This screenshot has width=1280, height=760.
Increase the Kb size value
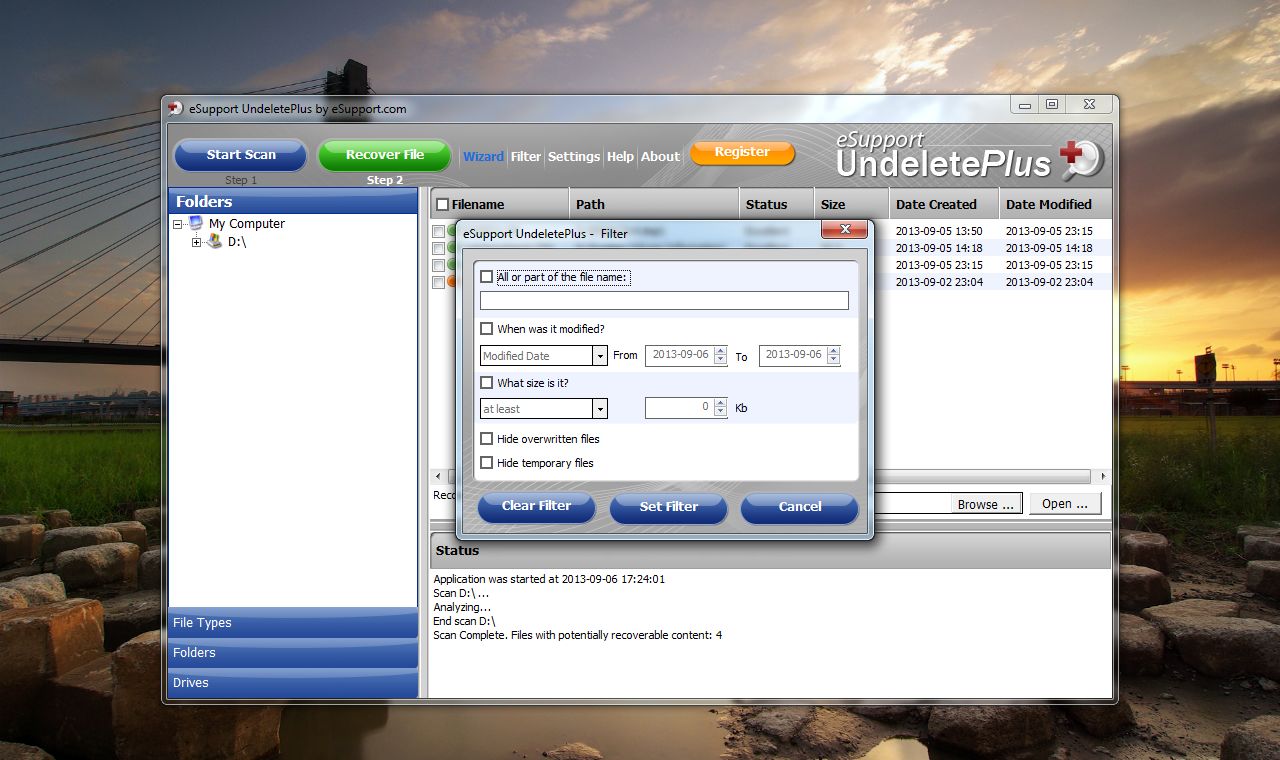point(720,403)
